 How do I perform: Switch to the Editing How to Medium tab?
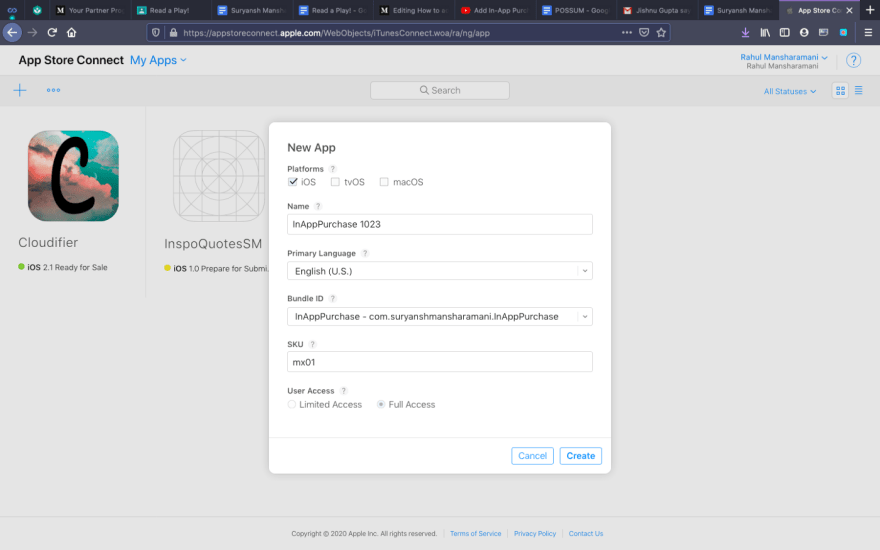point(414,10)
